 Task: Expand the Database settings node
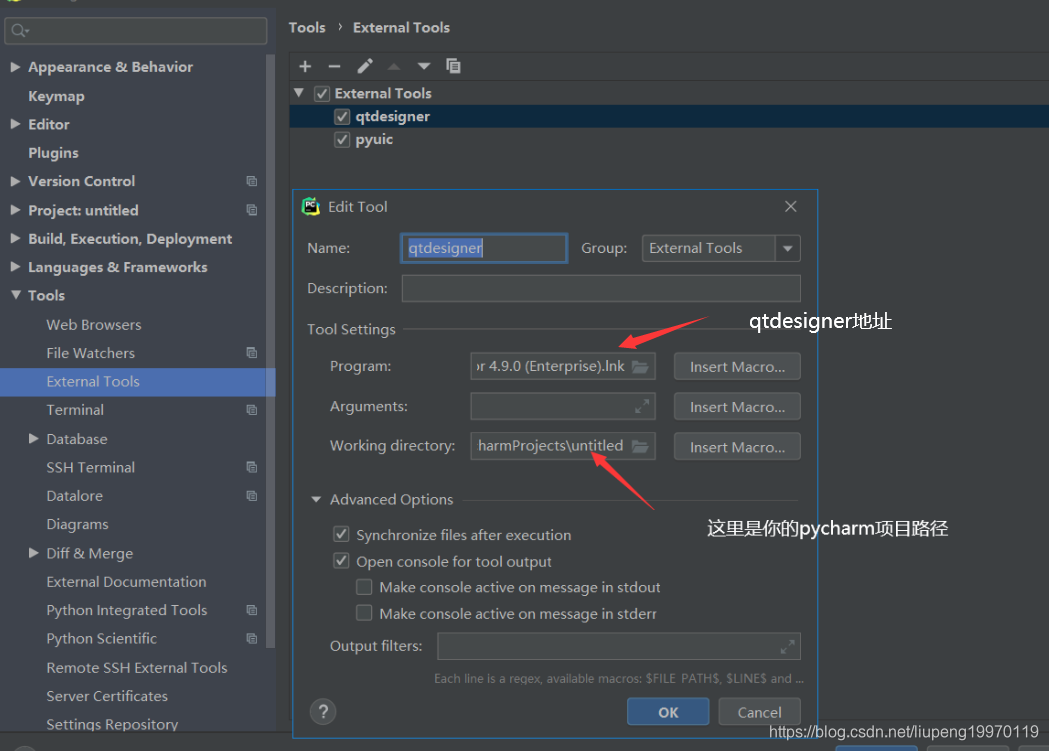coord(33,439)
